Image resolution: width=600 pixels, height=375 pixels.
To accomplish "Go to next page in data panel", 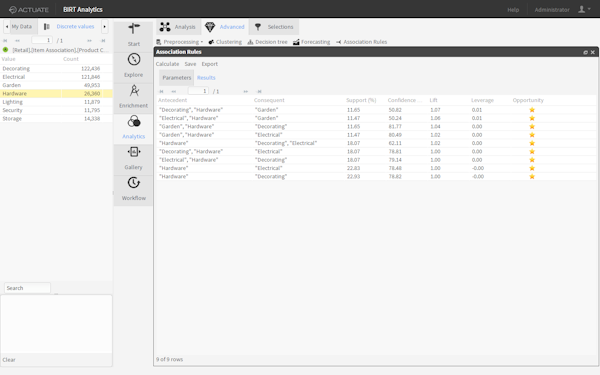I will (89, 41).
